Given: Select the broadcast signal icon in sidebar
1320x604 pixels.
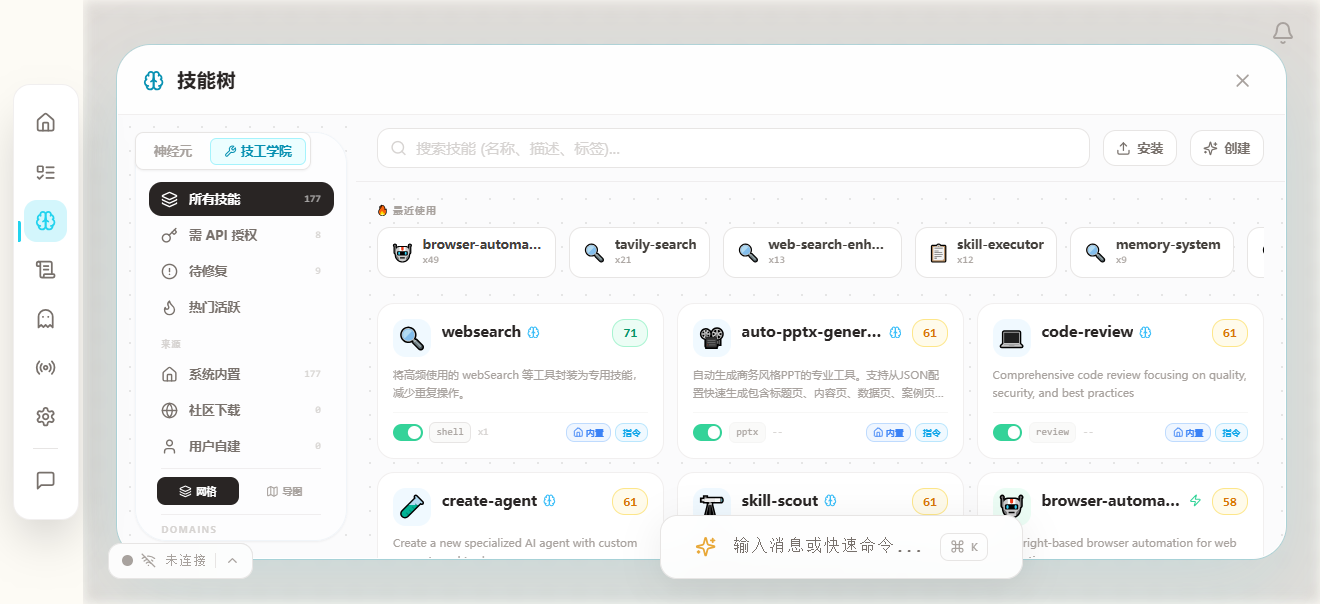Looking at the screenshot, I should point(45,367).
